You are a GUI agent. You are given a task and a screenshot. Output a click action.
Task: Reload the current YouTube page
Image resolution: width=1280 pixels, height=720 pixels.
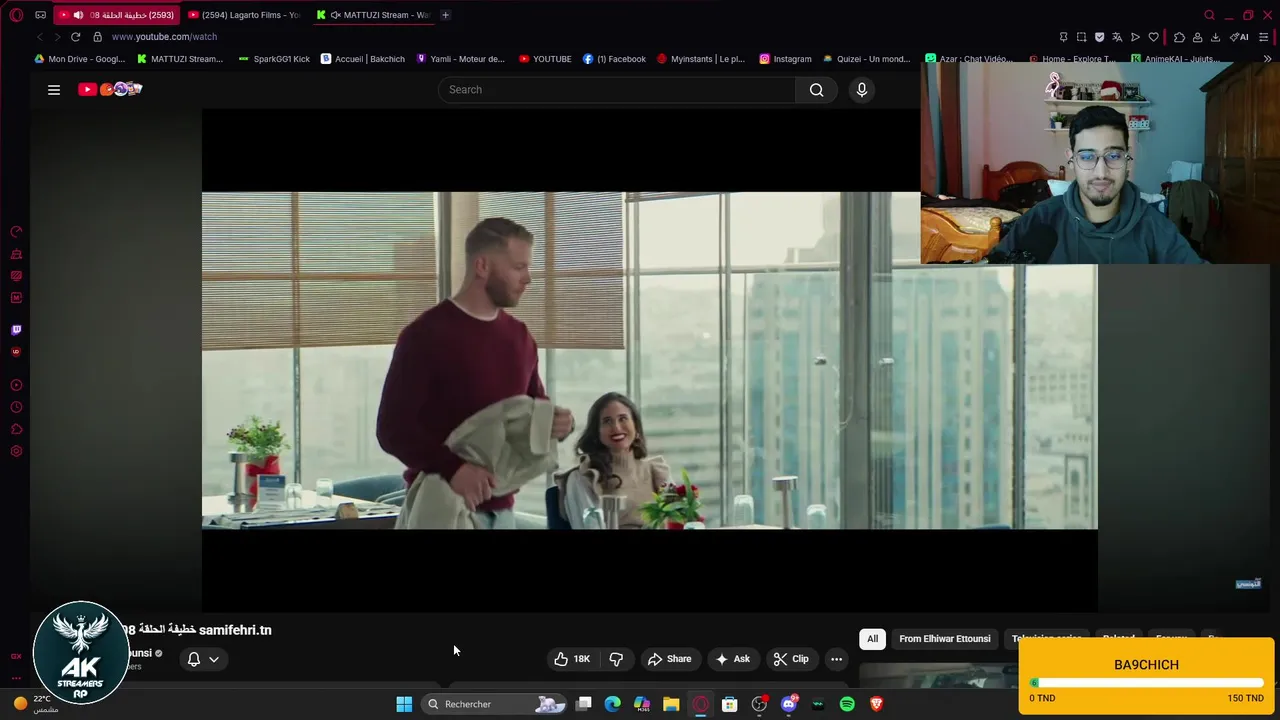point(75,37)
